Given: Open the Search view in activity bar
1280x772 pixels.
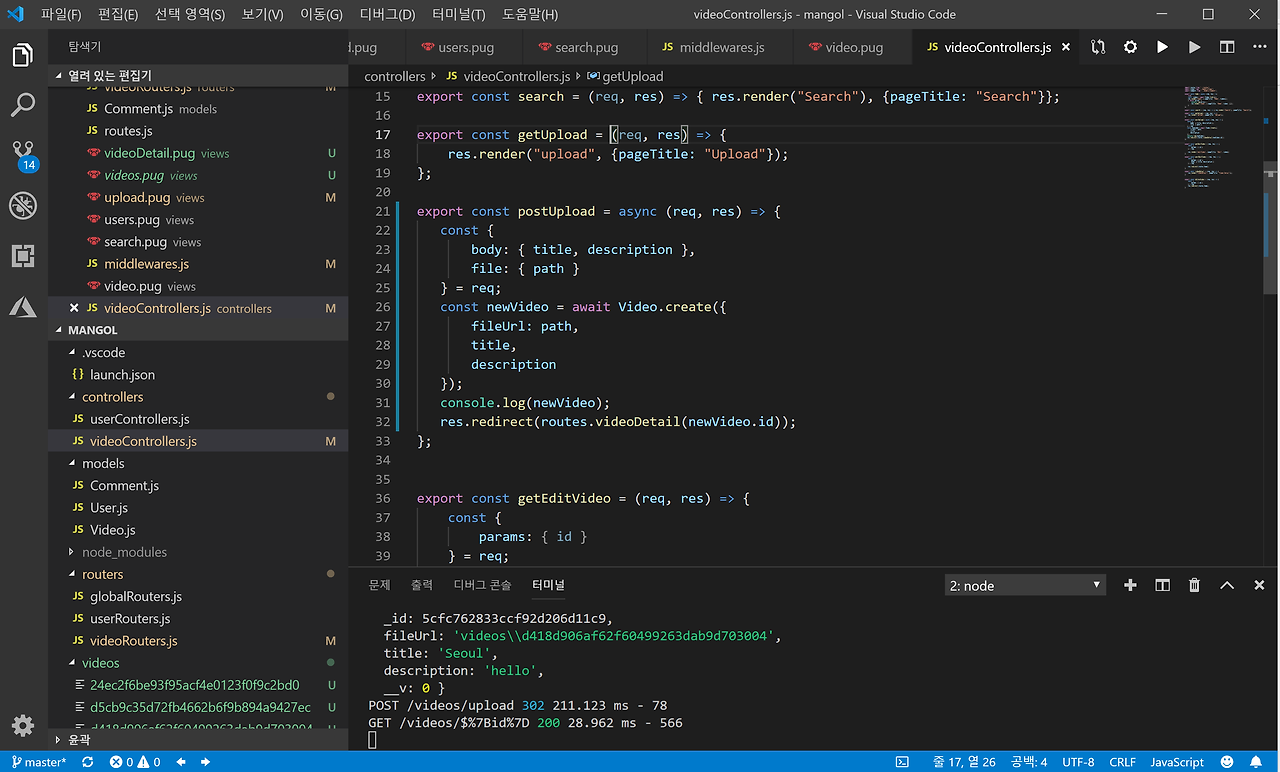Looking at the screenshot, I should tap(23, 104).
